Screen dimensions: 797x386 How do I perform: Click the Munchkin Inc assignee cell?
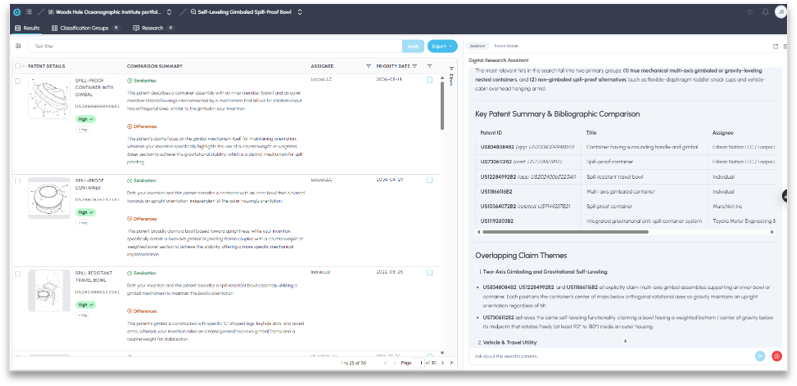[727, 206]
